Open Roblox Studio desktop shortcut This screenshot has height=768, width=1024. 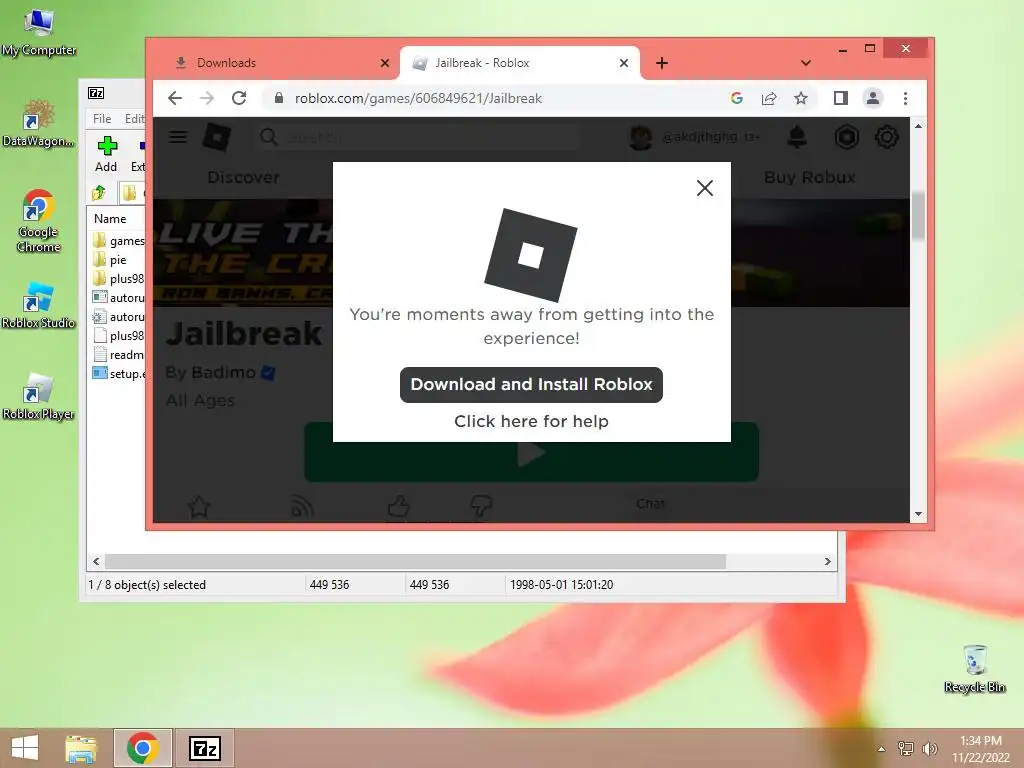point(39,305)
